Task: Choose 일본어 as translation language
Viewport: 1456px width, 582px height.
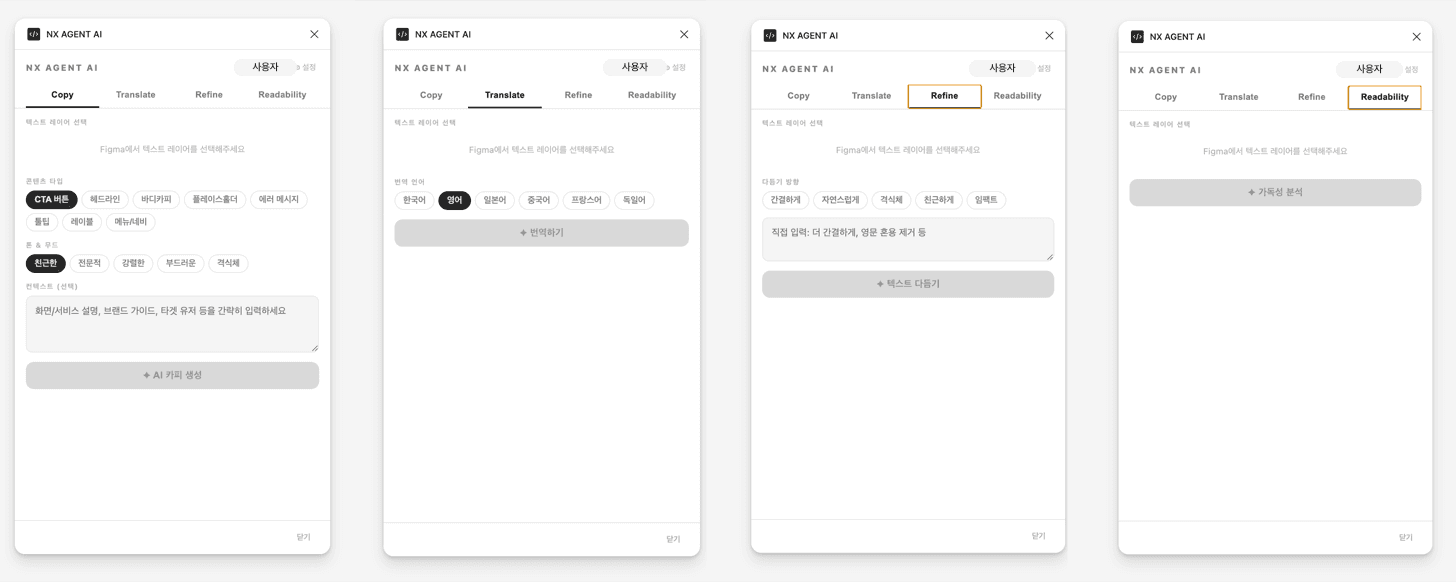Action: [x=495, y=200]
